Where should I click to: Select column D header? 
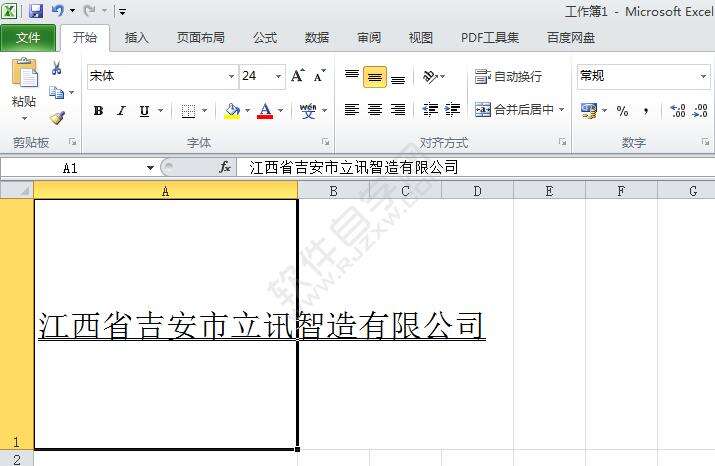pos(477,191)
